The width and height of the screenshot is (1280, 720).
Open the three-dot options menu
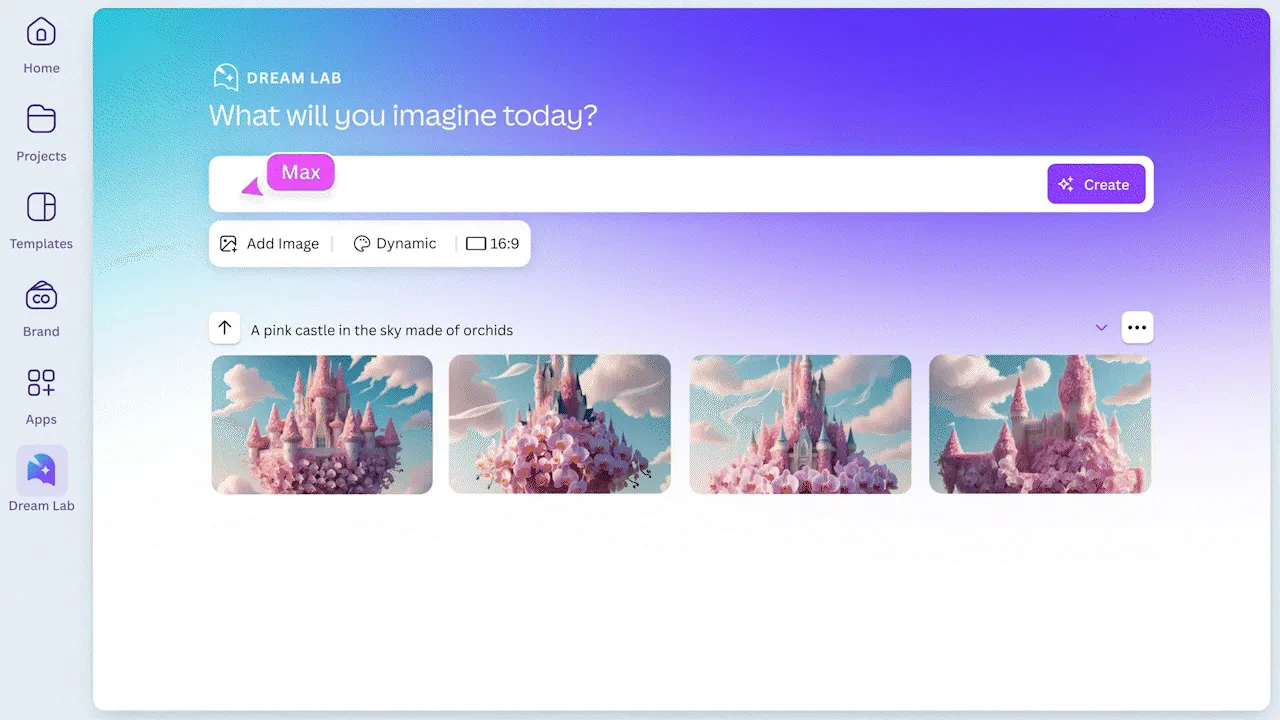pos(1137,327)
